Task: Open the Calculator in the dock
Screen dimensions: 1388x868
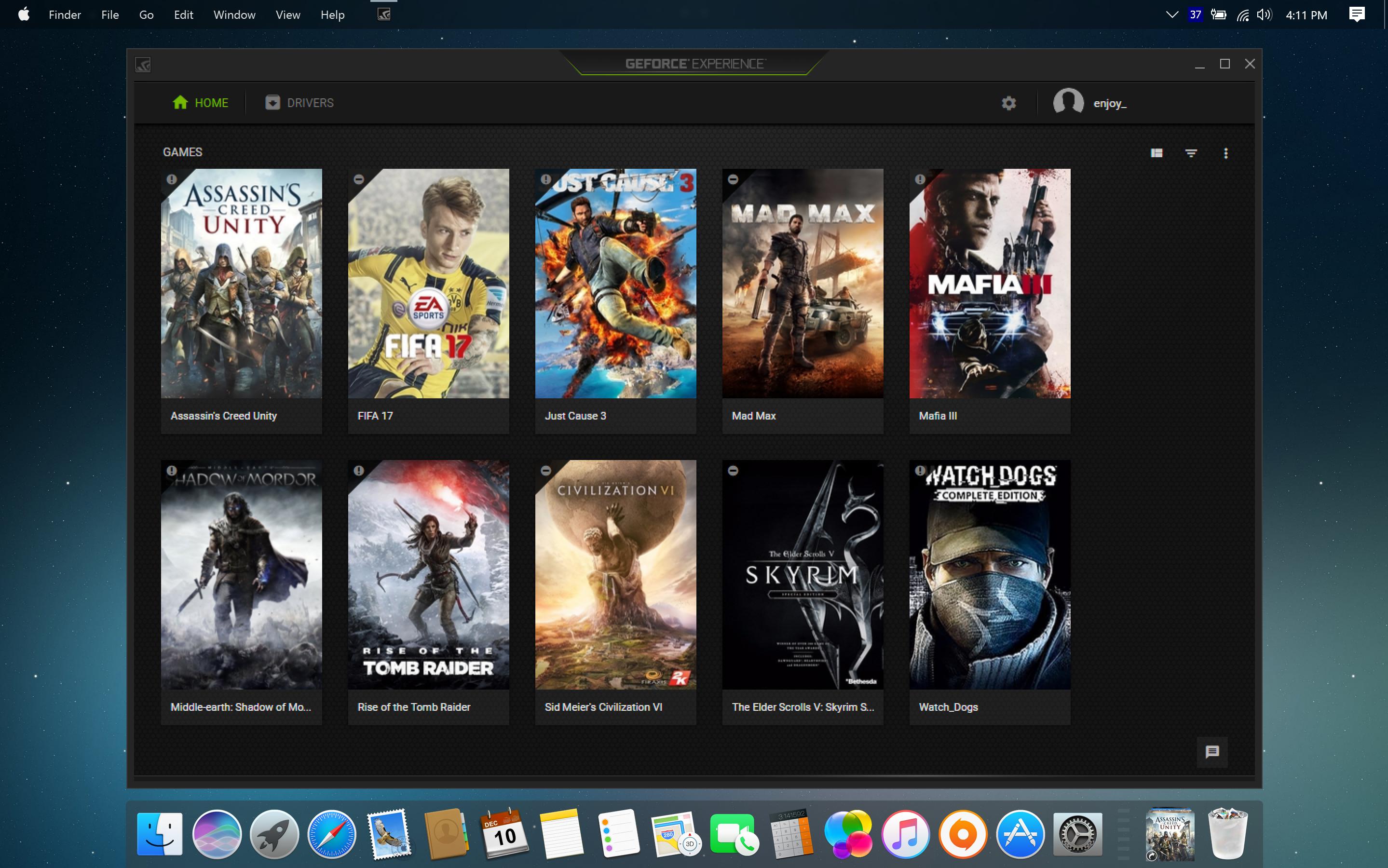Action: 791,834
